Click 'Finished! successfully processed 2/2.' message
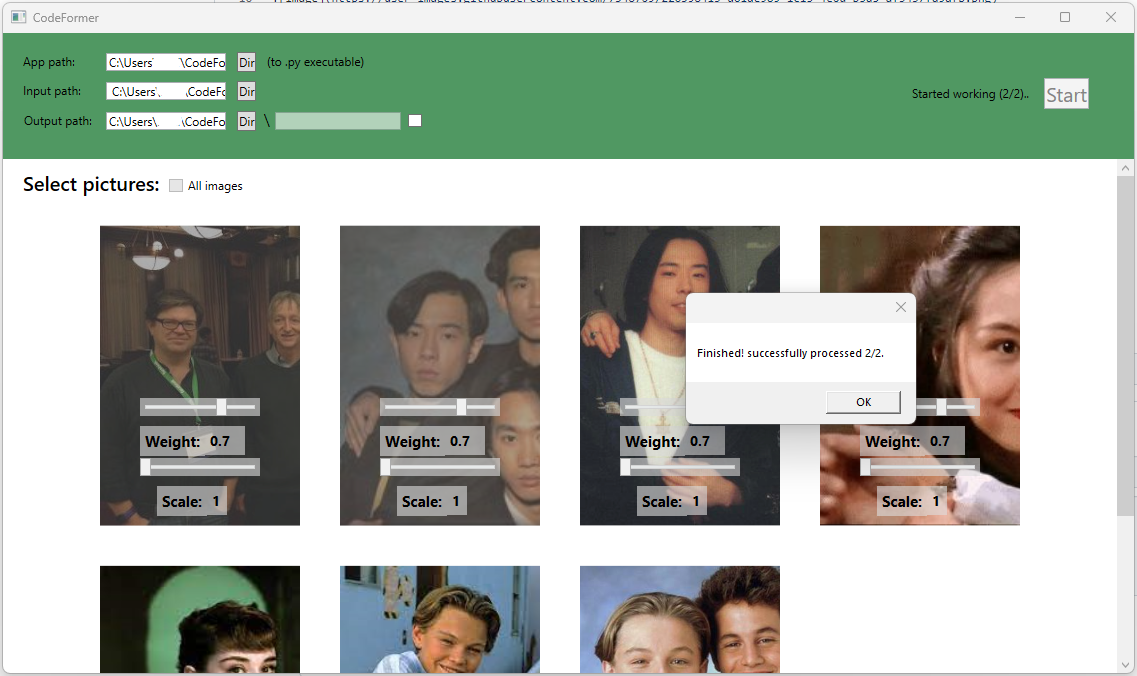The width and height of the screenshot is (1137, 676). coord(790,353)
